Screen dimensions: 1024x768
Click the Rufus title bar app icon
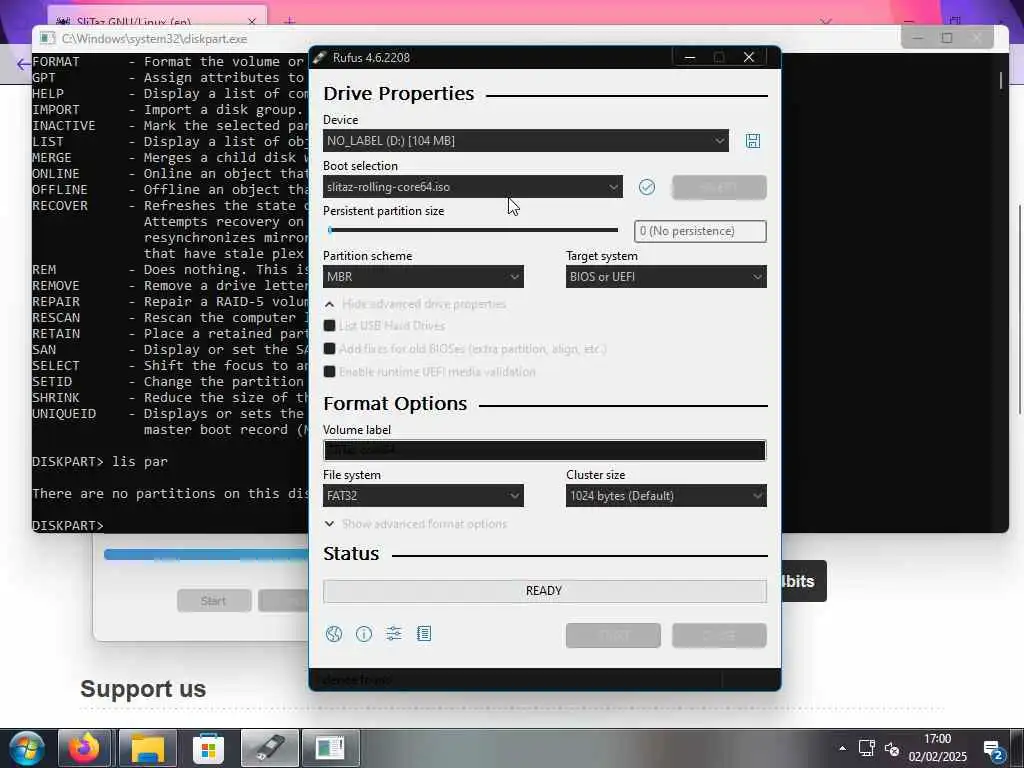point(319,57)
